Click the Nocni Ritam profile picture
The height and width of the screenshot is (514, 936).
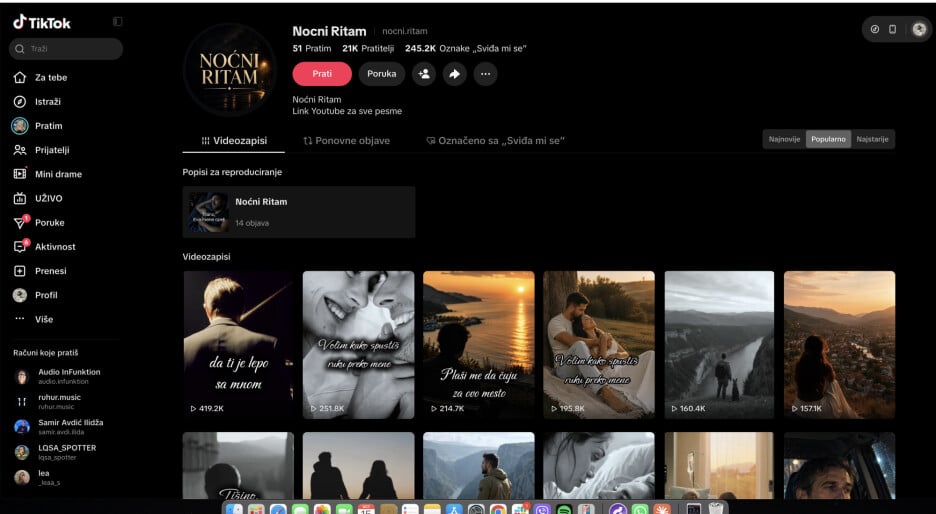click(x=230, y=69)
